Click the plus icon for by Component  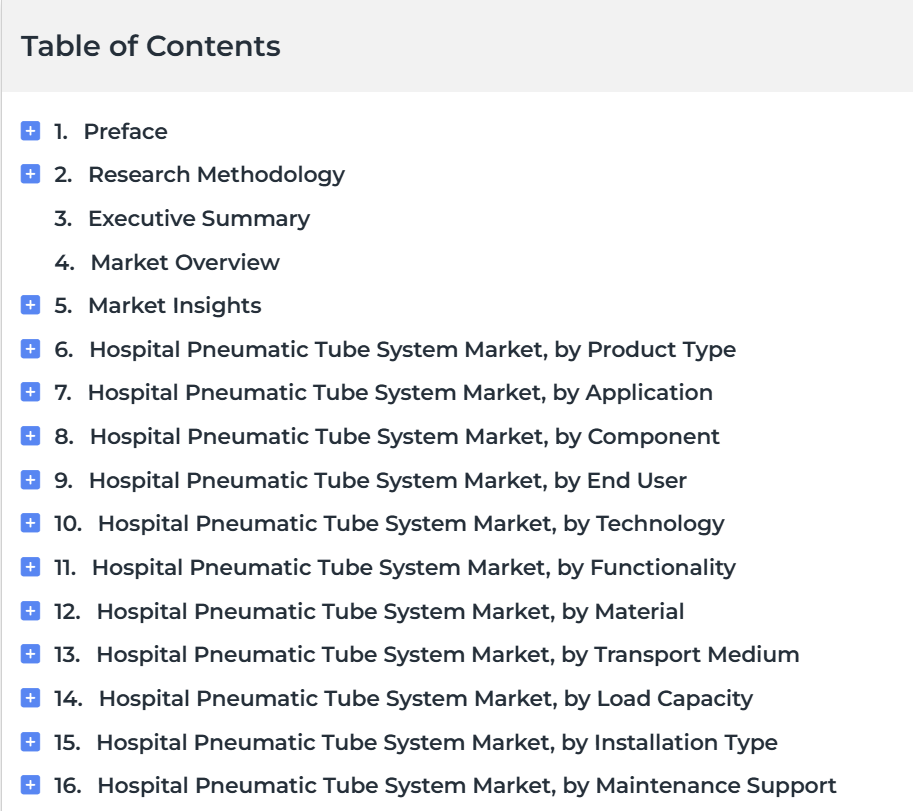coord(30,436)
